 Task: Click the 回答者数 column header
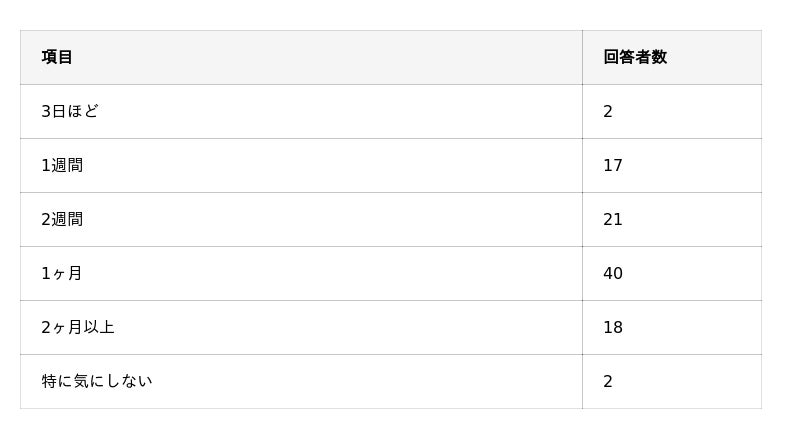(x=634, y=57)
